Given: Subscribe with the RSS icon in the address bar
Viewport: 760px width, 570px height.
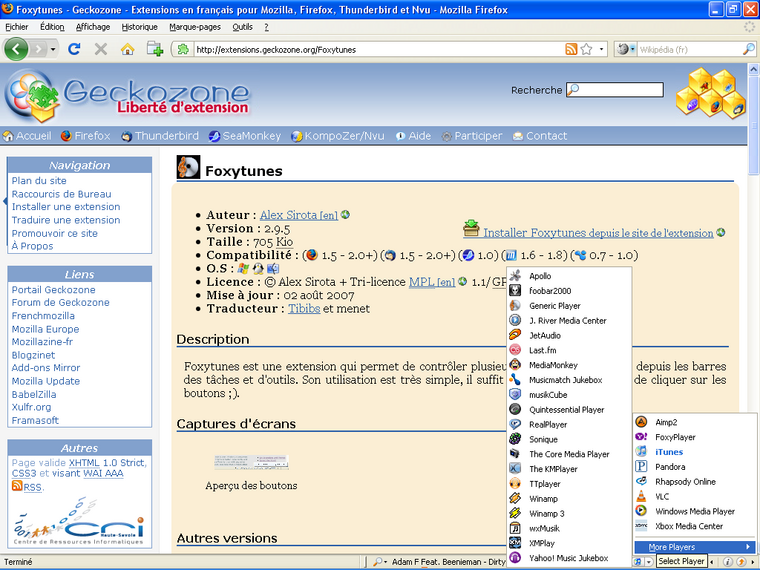Looking at the screenshot, I should click(571, 49).
